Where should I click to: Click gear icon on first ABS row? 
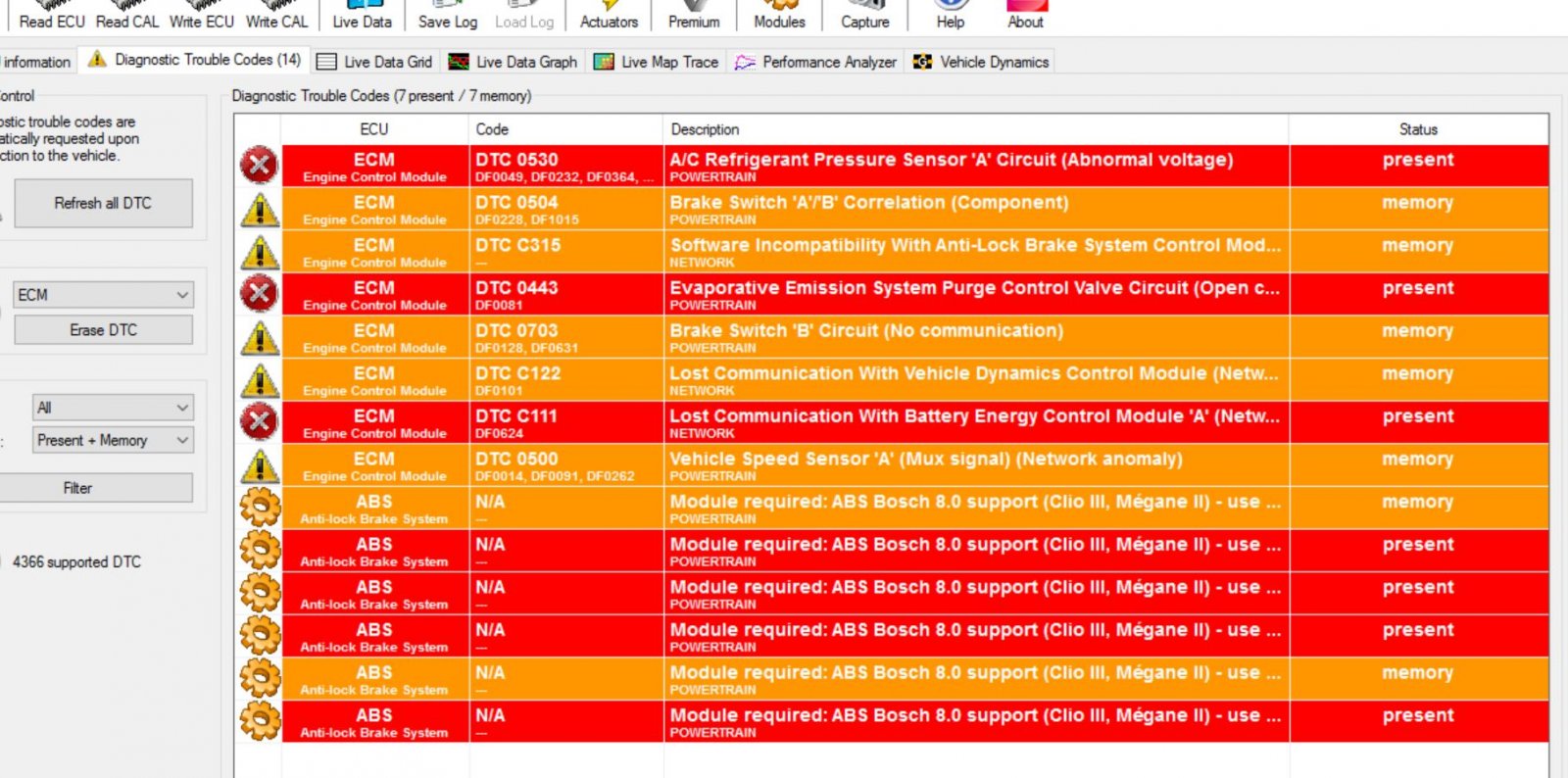(260, 508)
